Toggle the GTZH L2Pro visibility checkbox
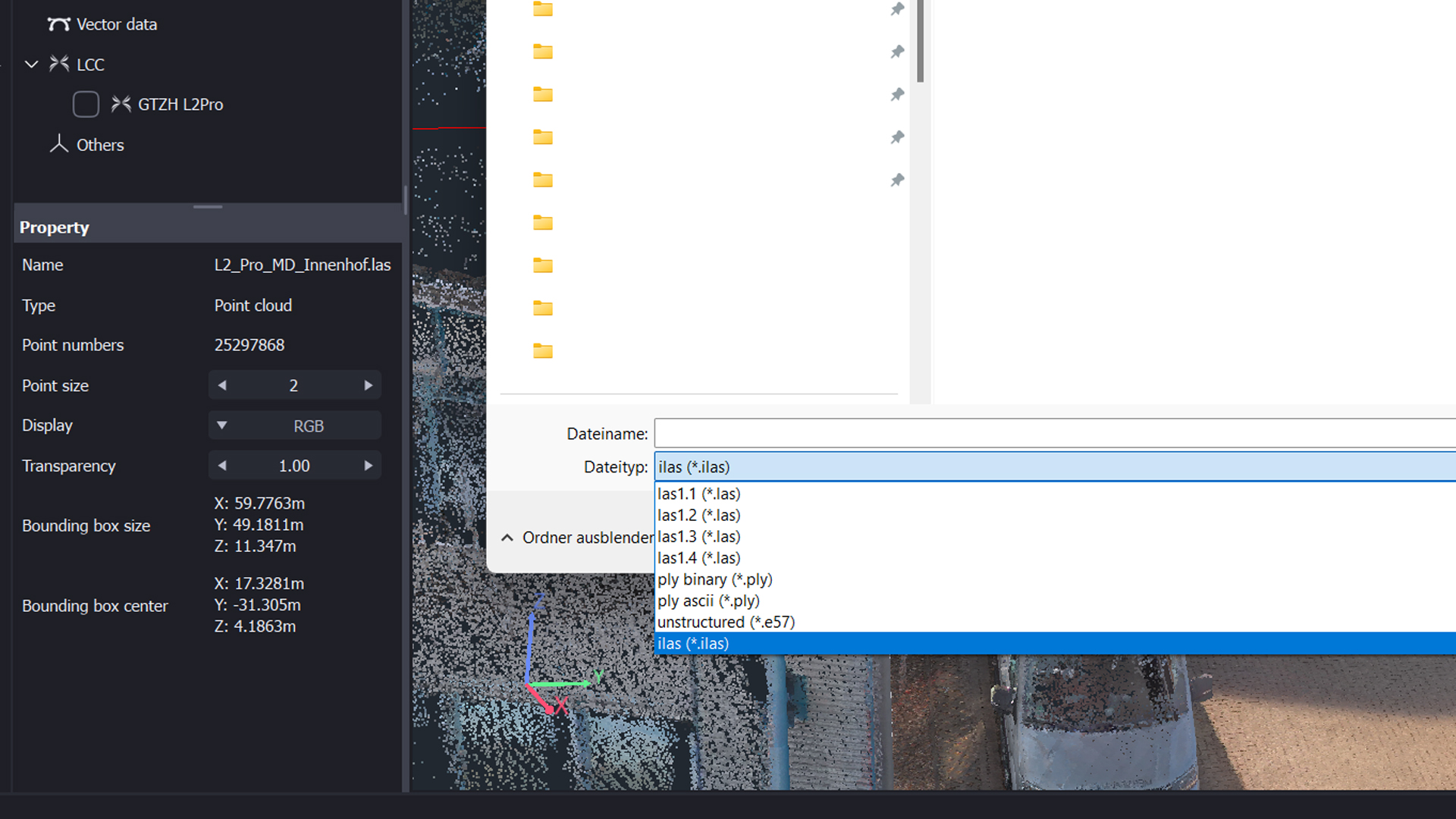 coord(86,105)
